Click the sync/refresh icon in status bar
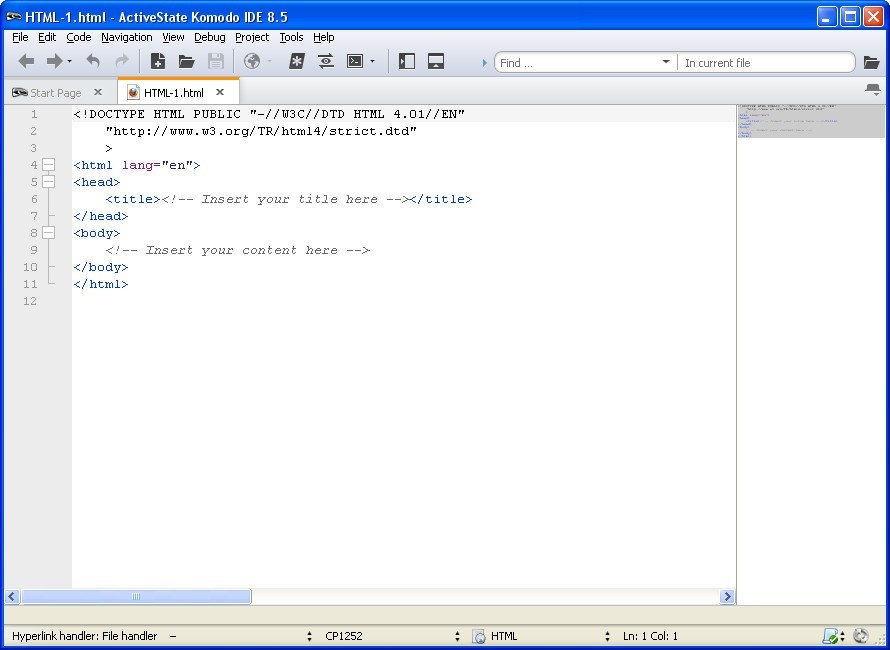The width and height of the screenshot is (890, 650). [860, 636]
